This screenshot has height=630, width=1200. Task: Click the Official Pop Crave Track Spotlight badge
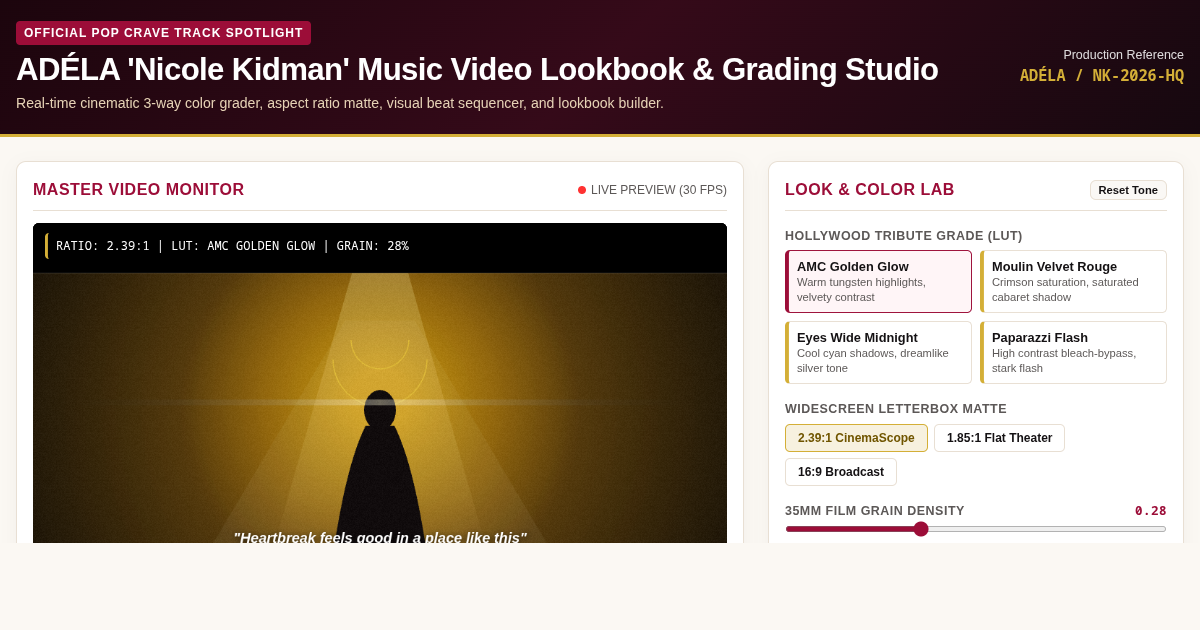[x=163, y=33]
